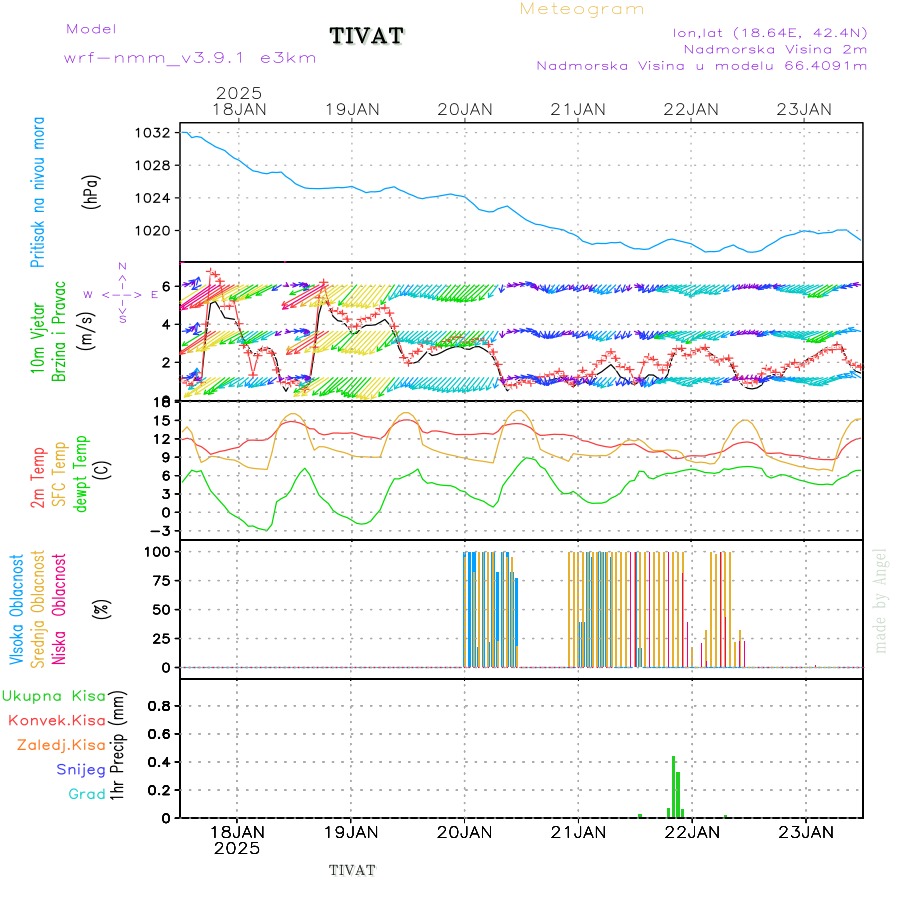Select the Zaledj.Kisa legend entry
This screenshot has height=900, width=900.
point(61,745)
